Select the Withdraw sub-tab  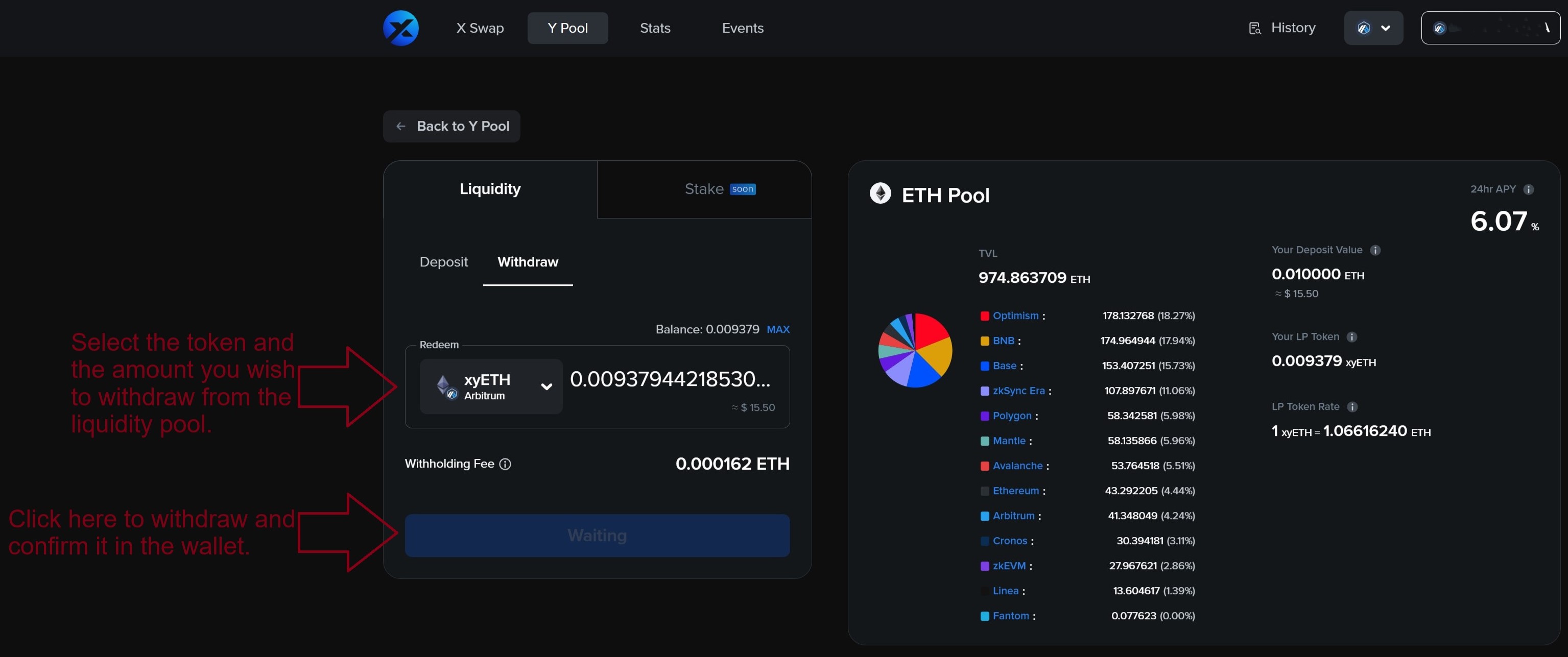[527, 262]
